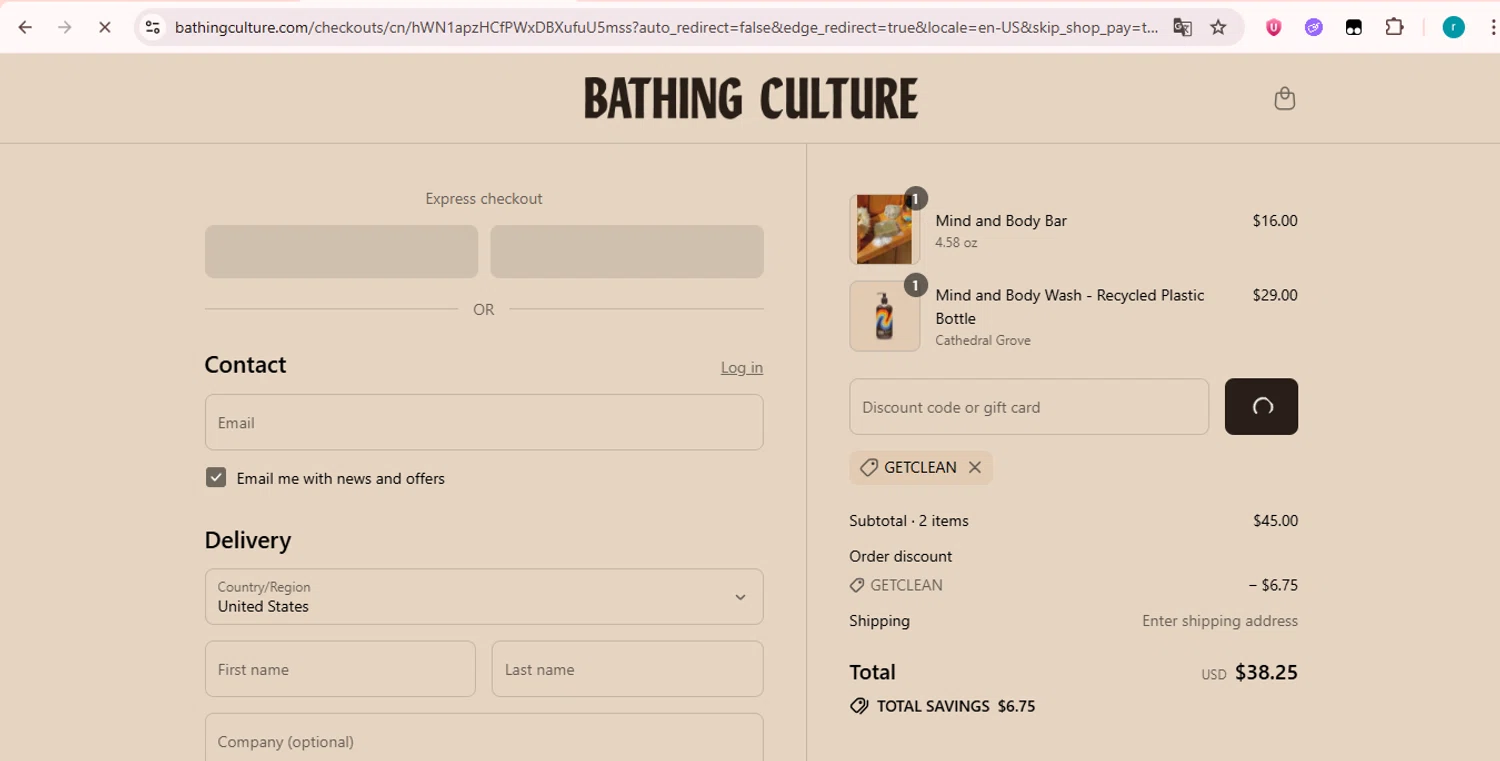
Task: Go back using browser back arrow
Action: pyautogui.click(x=25, y=27)
